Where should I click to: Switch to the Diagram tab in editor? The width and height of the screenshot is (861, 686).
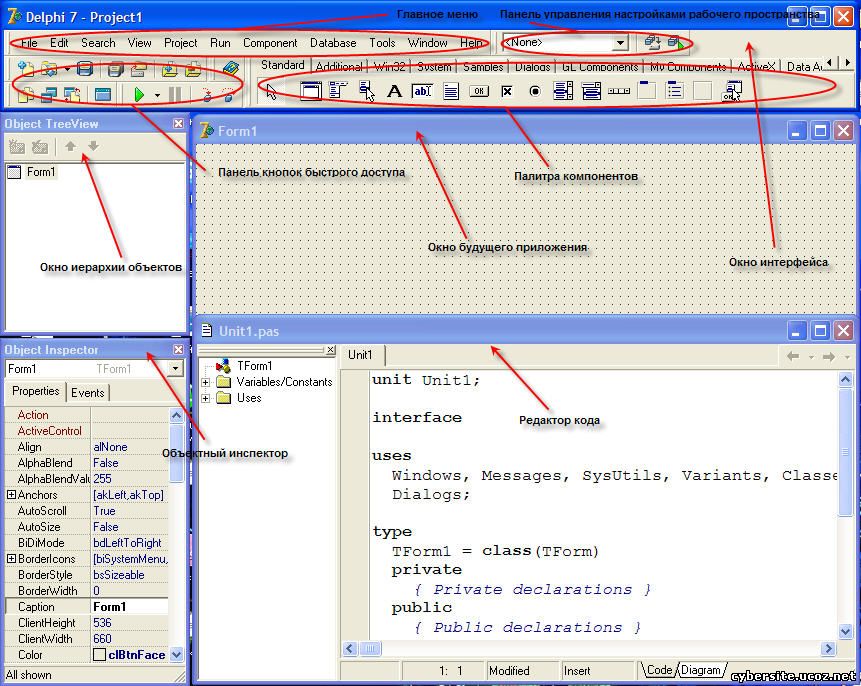(701, 670)
